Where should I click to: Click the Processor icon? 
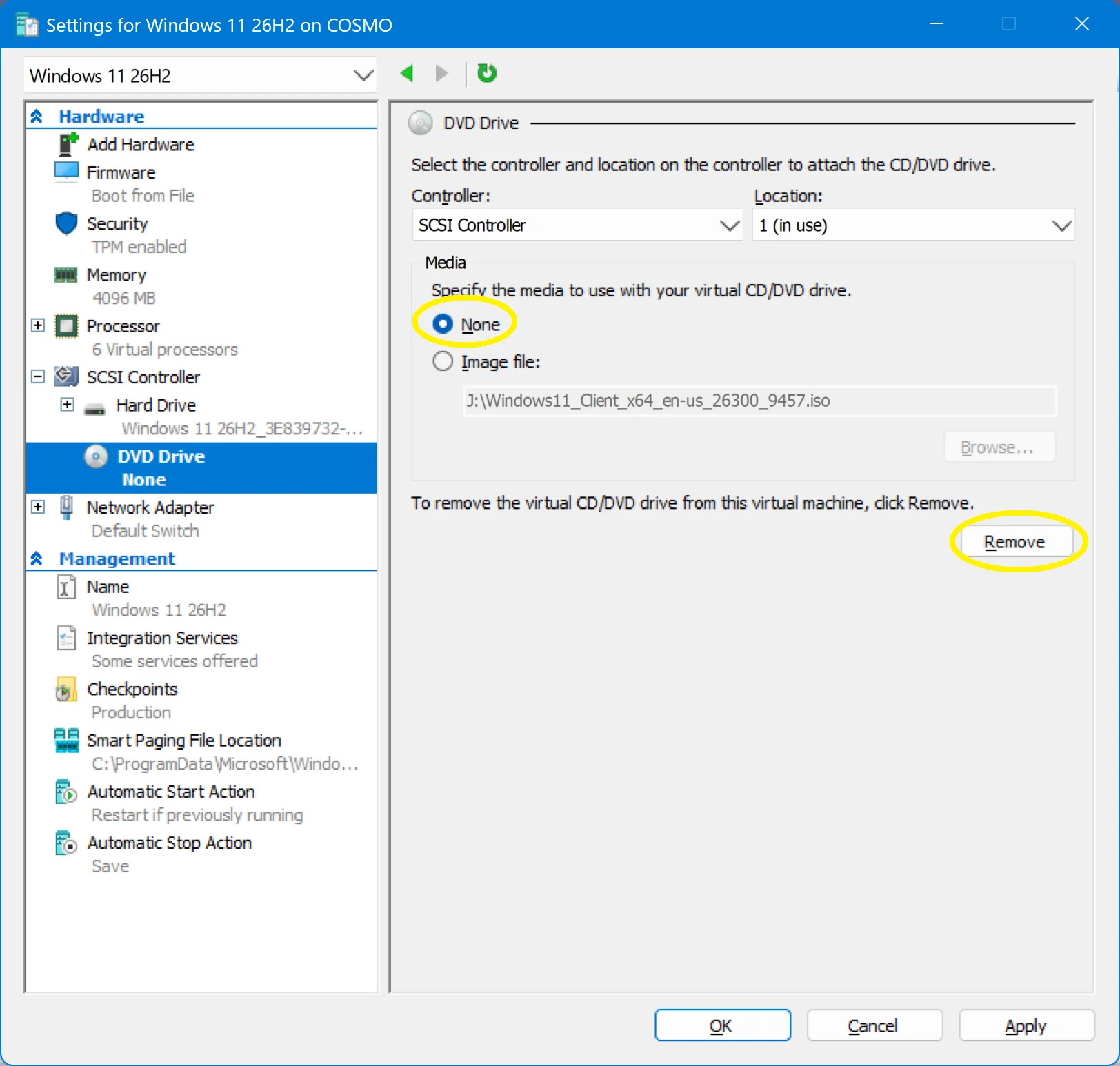coord(66,326)
